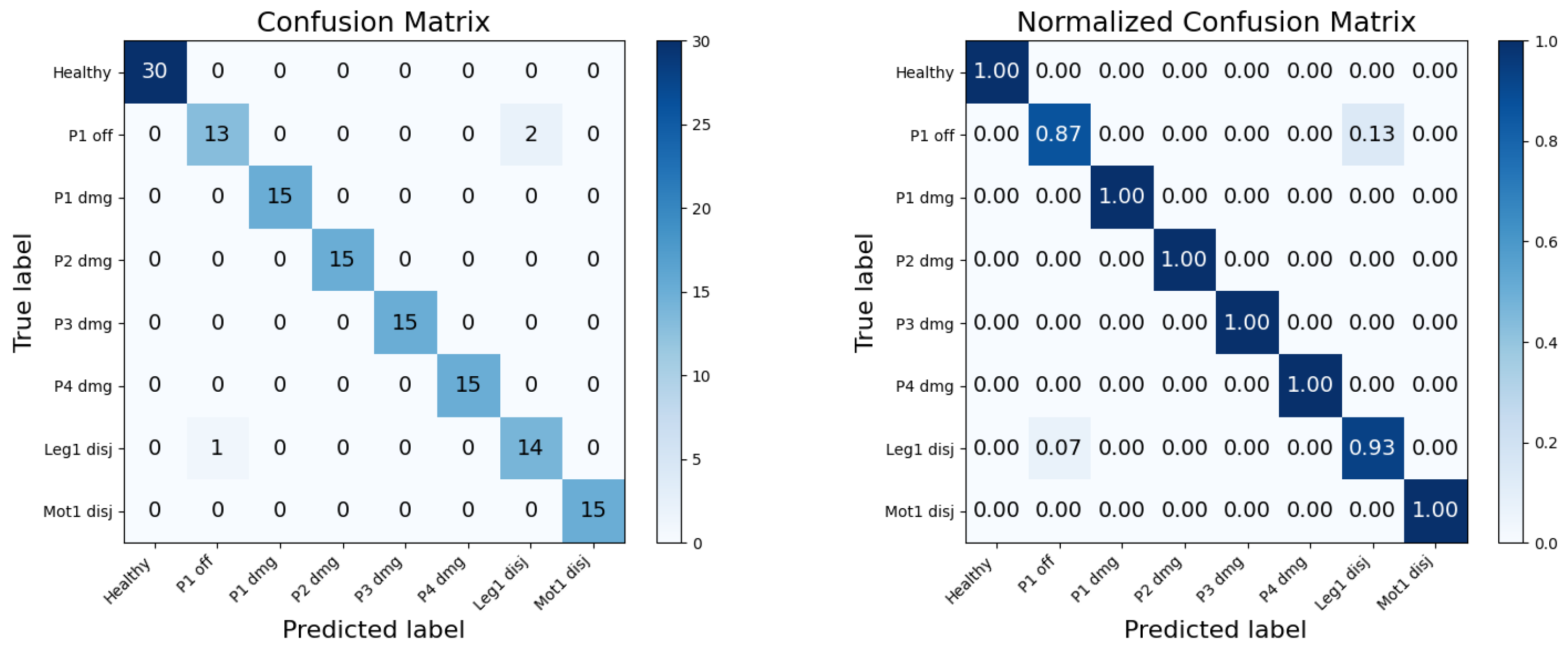
Task: Select the cell with value 13
Action: [x=217, y=134]
